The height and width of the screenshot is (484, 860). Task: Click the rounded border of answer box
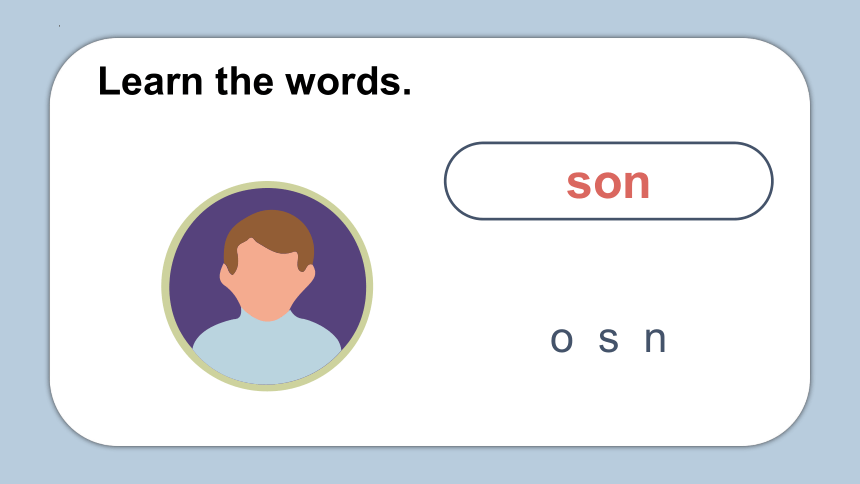pos(608,143)
